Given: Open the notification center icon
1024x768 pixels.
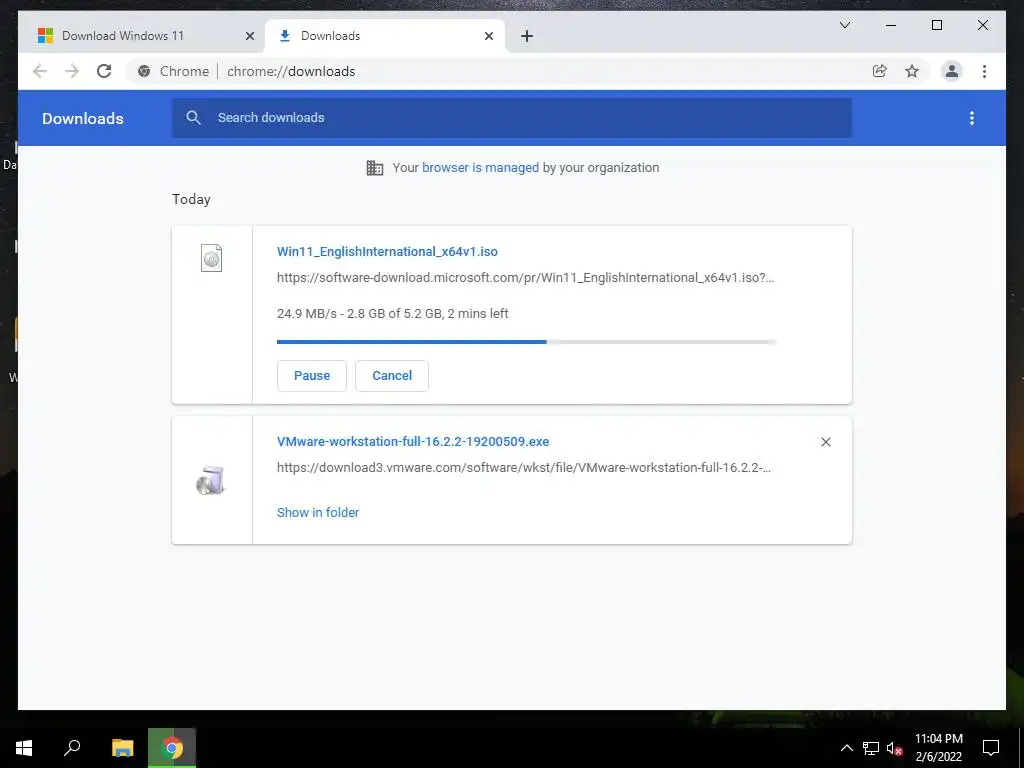Looking at the screenshot, I should pos(991,748).
